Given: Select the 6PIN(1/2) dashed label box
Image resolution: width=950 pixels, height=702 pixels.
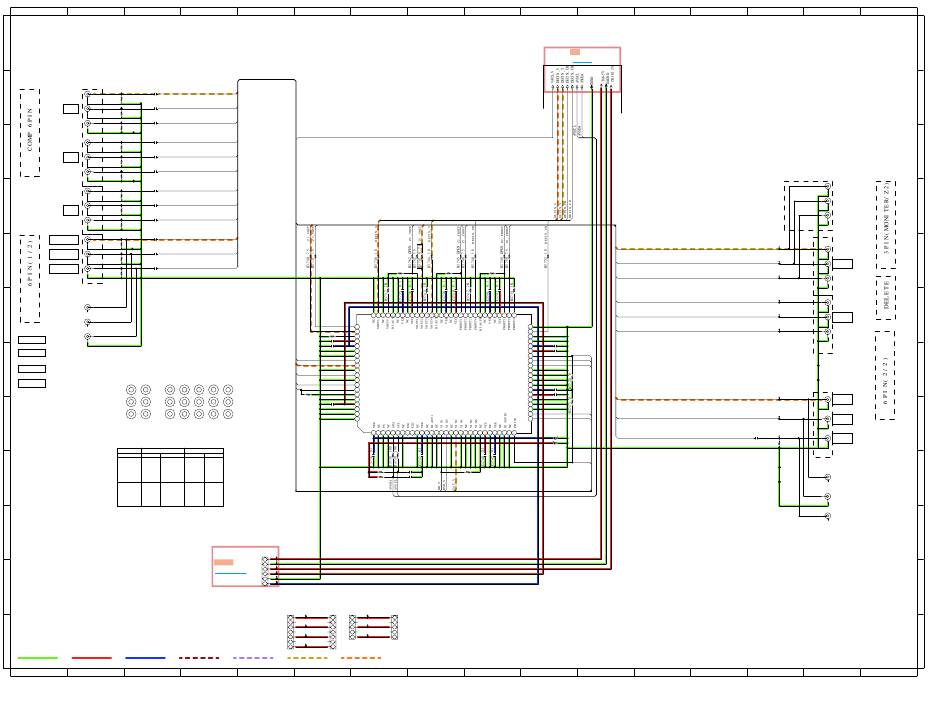Looking at the screenshot, I should pos(30,279).
